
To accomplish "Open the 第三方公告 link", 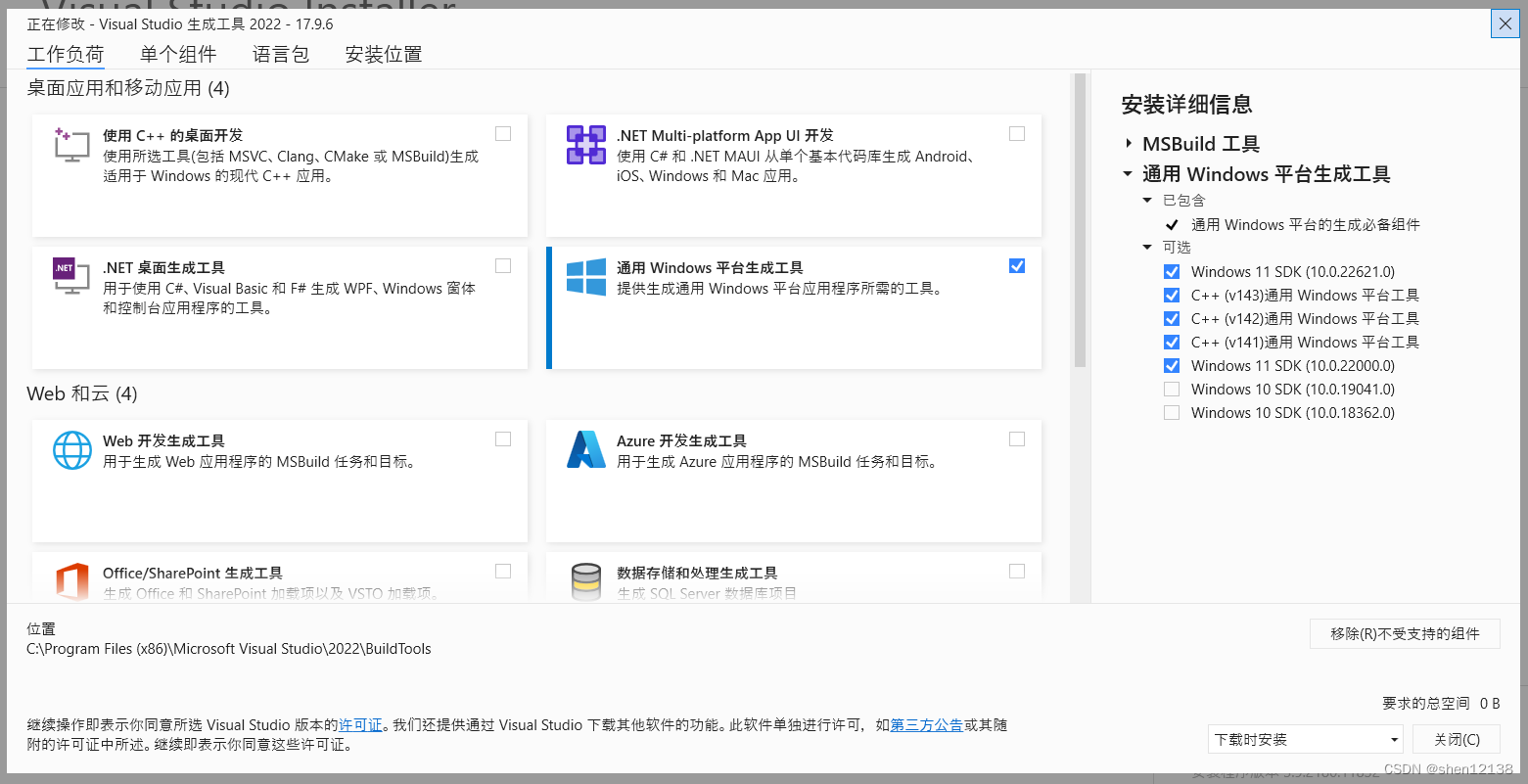I will point(926,725).
